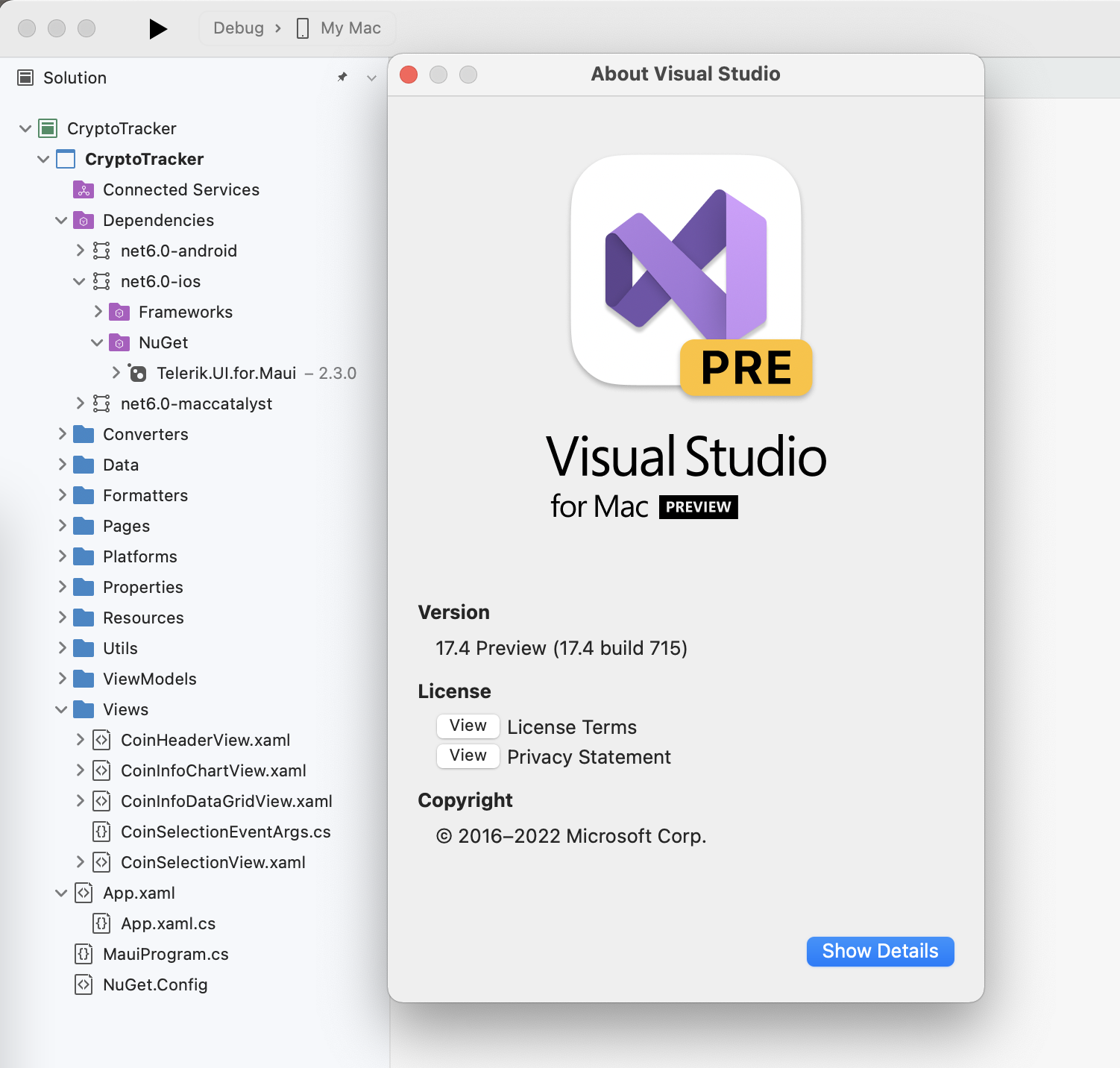Expand the Platforms folder
This screenshot has height=1068, width=1120.
click(62, 556)
